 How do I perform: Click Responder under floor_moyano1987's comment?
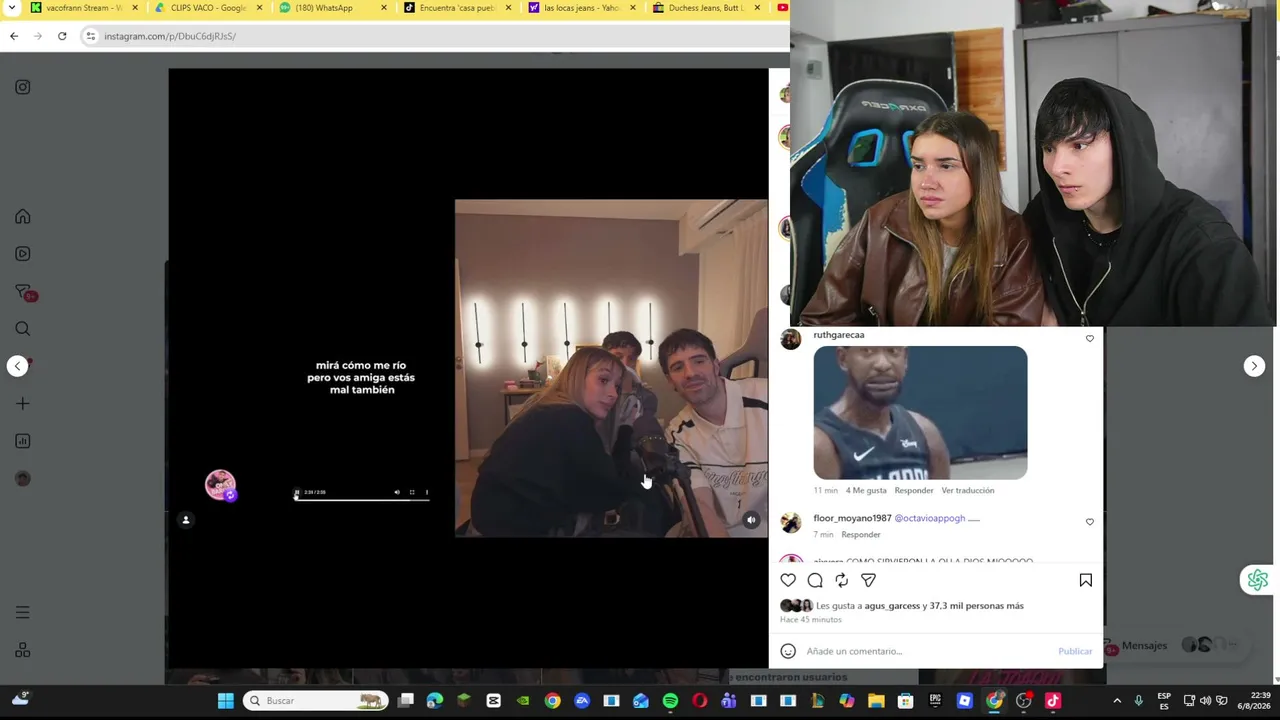tap(861, 535)
